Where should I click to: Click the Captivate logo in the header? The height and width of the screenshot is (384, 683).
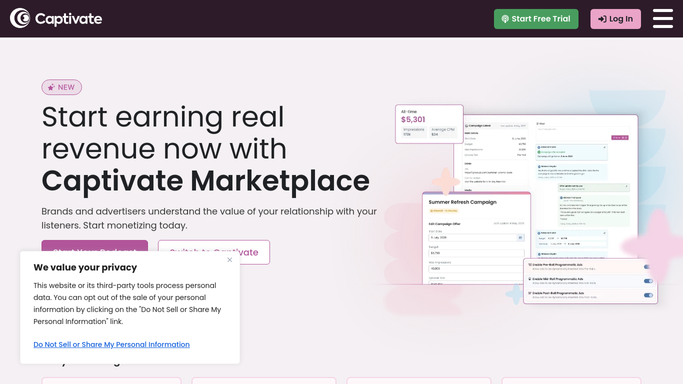[x=56, y=18]
